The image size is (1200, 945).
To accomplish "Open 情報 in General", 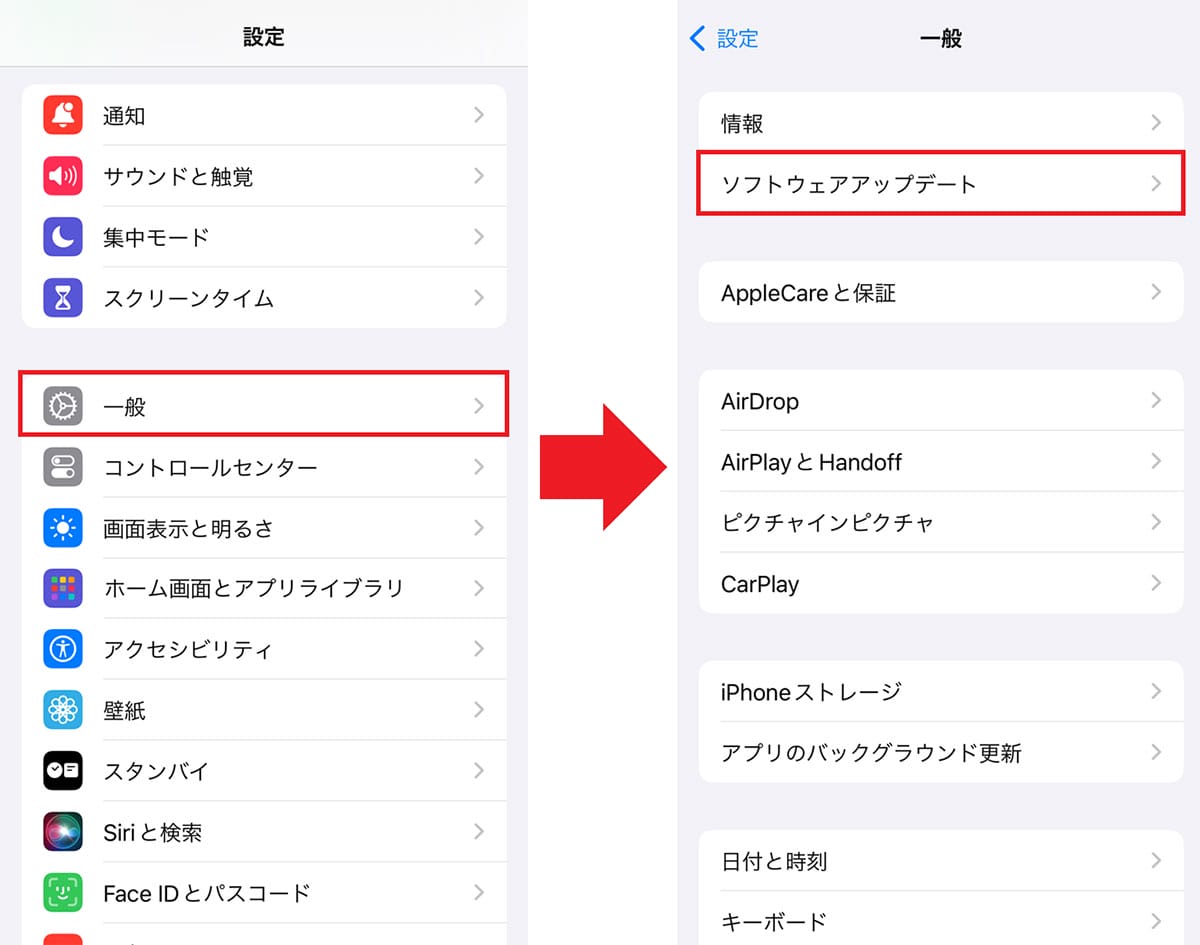I will (941, 123).
